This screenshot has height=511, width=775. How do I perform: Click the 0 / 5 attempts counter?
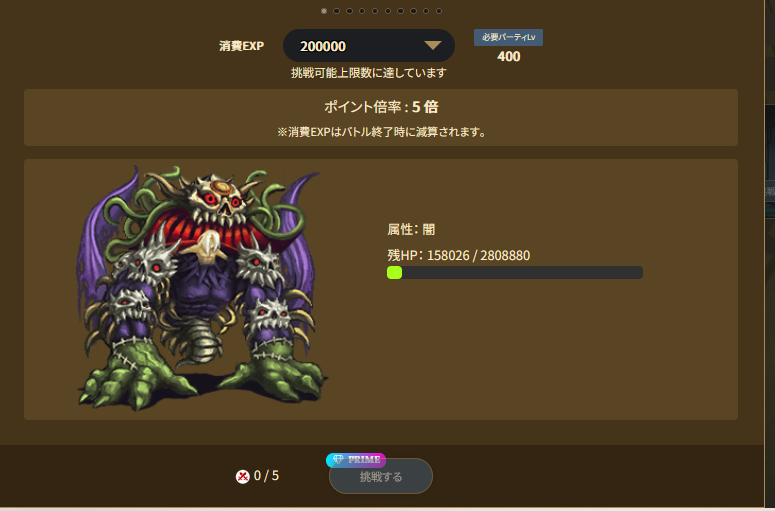(x=266, y=475)
